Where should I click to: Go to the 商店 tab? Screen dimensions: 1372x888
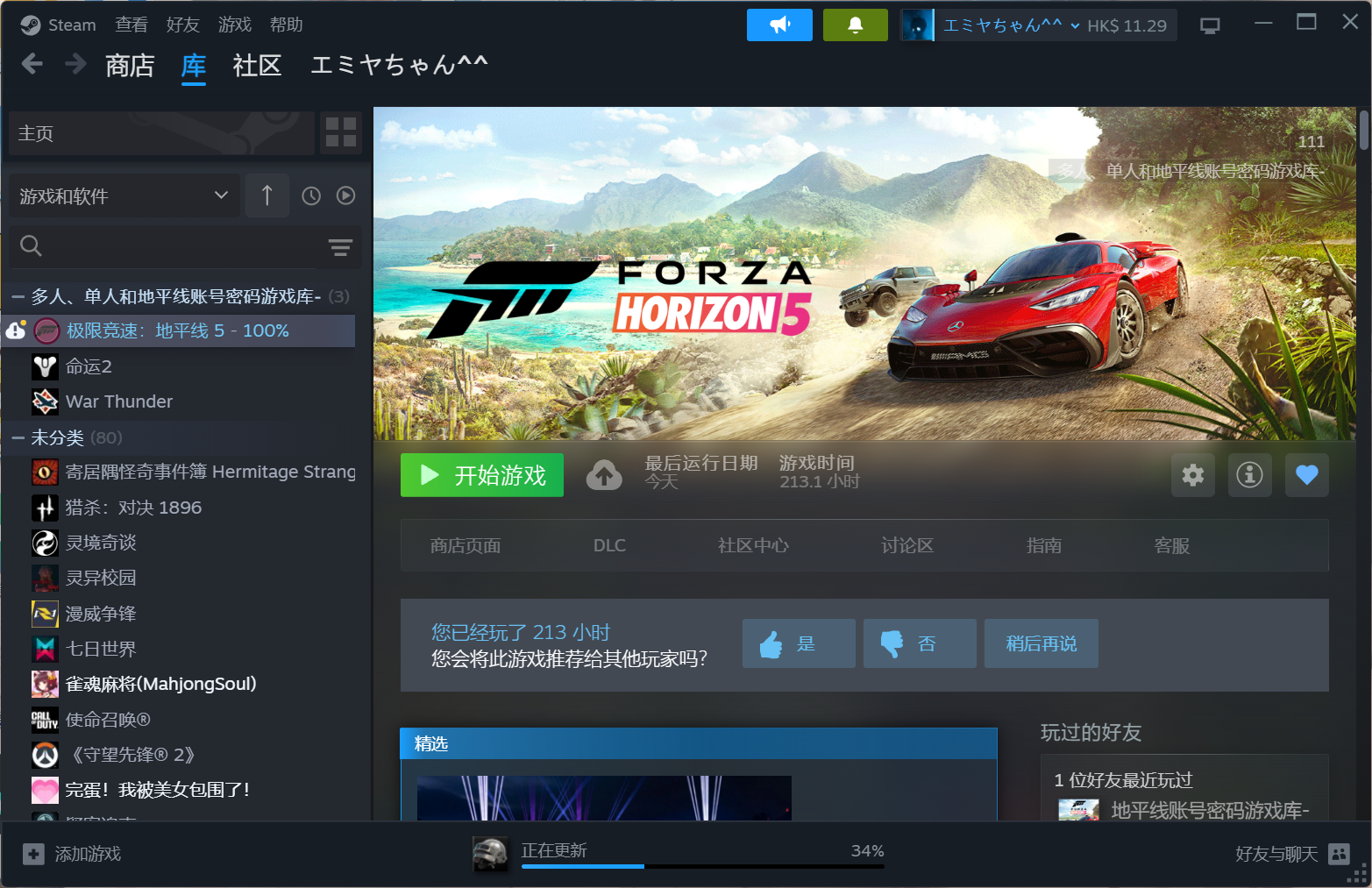130,66
